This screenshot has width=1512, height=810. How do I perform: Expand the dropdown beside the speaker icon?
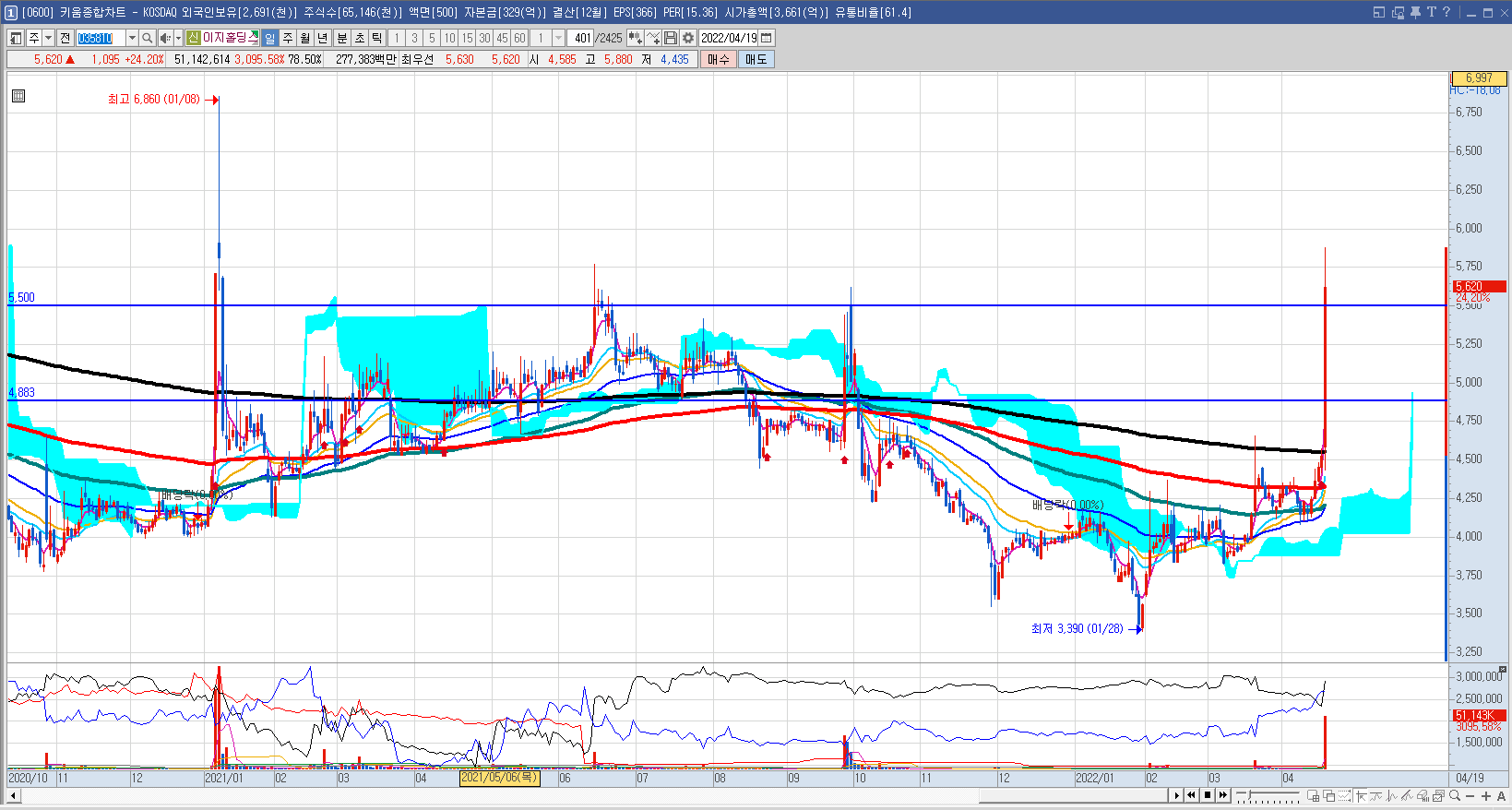pos(178,38)
